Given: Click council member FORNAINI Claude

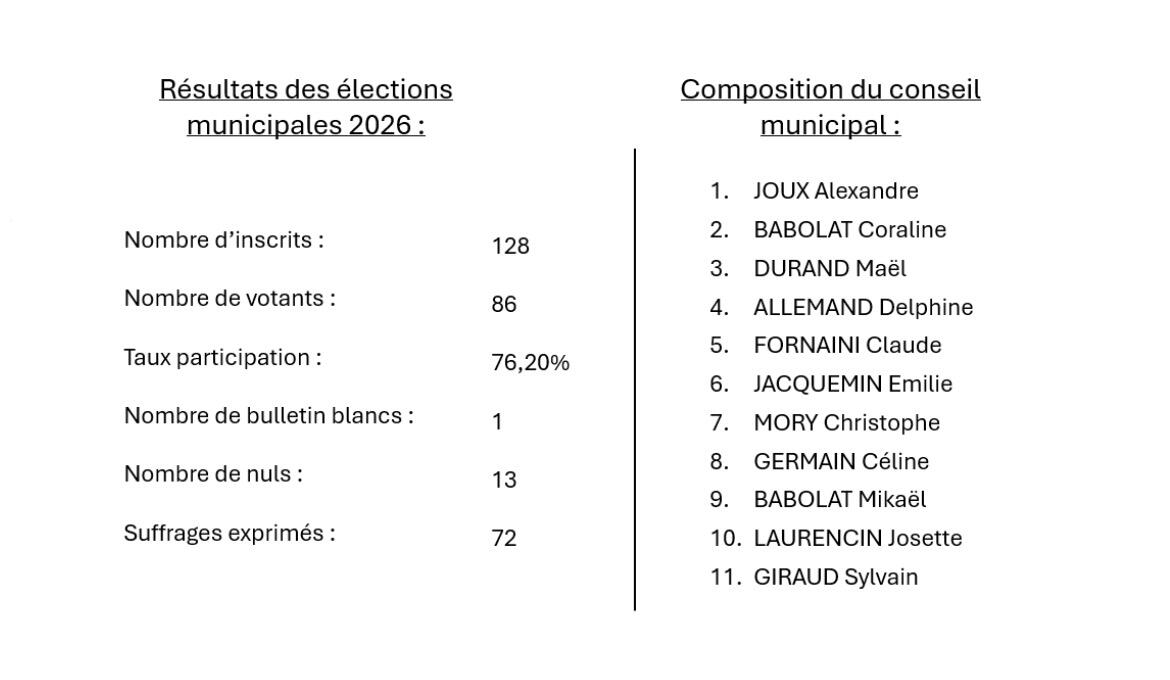Looking at the screenshot, I should pyautogui.click(x=847, y=346).
